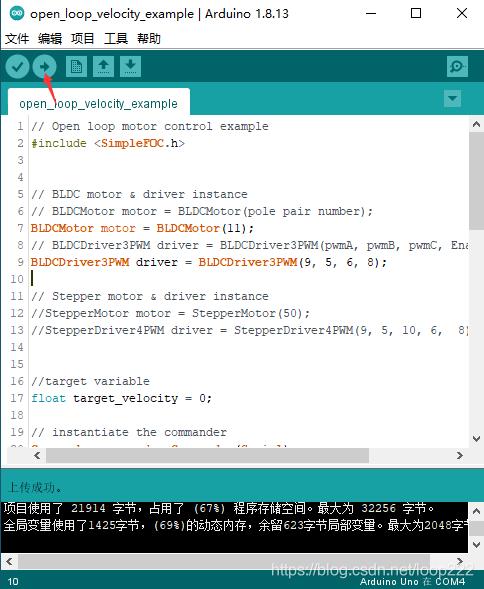
Task: Click the console line showing 21914 字节
Action: pyautogui.click(x=219, y=508)
